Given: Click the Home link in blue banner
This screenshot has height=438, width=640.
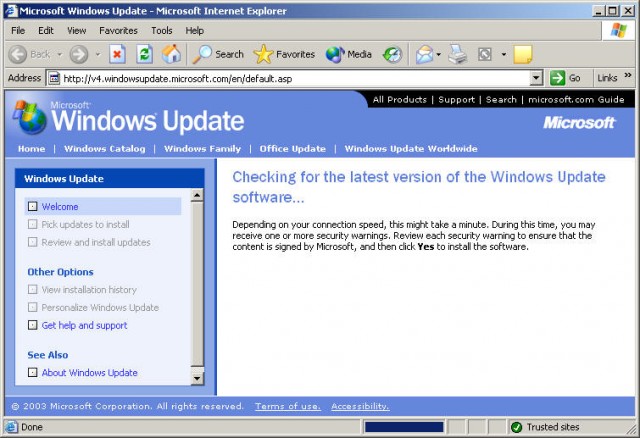Looking at the screenshot, I should tap(31, 149).
